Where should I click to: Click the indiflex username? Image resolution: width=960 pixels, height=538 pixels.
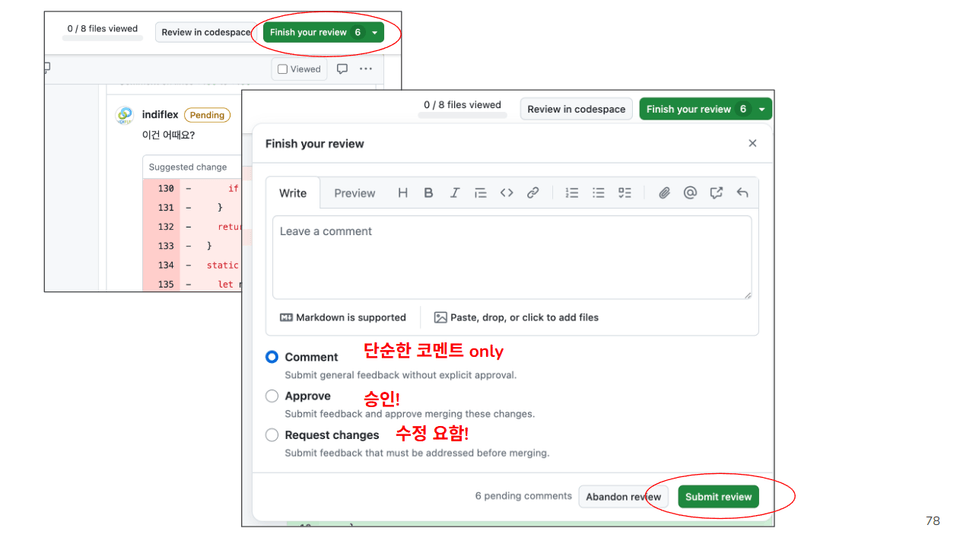tap(160, 114)
